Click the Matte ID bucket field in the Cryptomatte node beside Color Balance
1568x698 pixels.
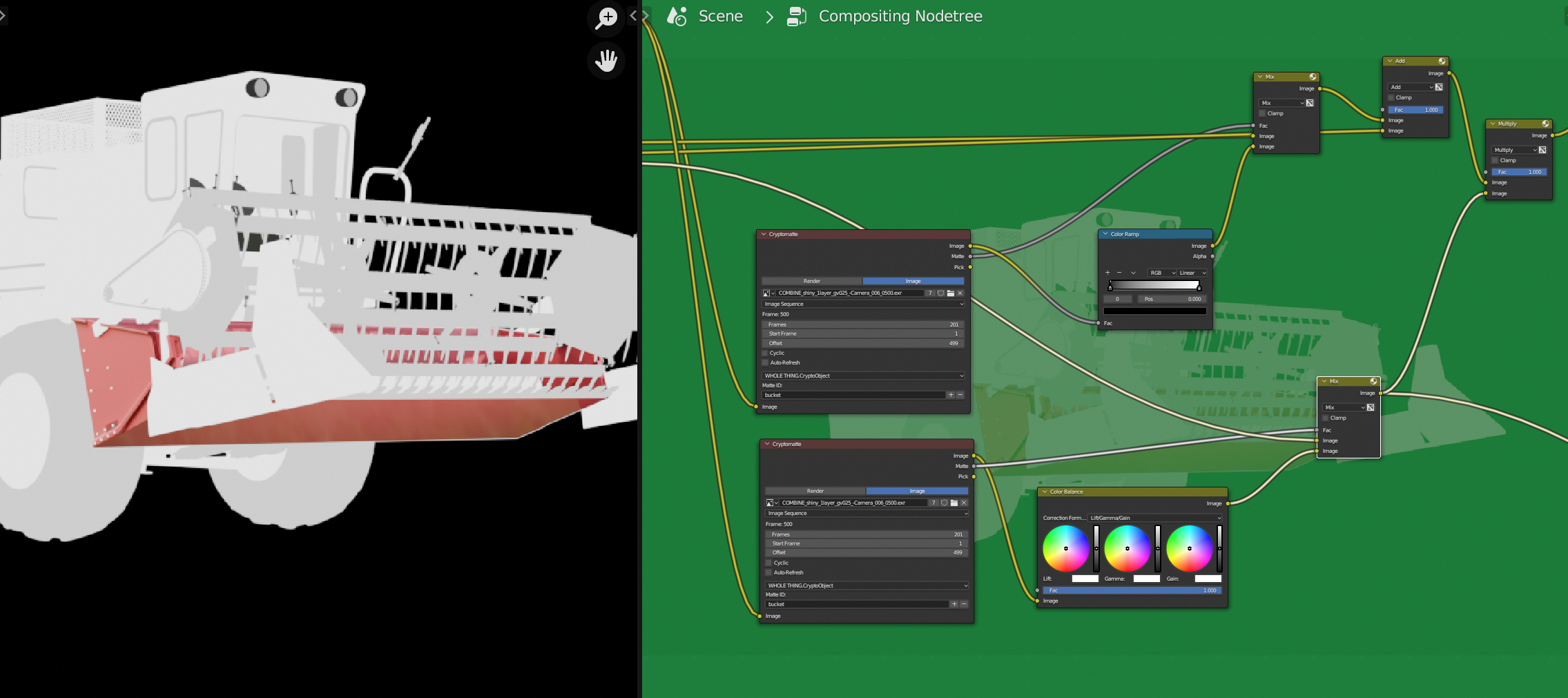click(x=856, y=604)
